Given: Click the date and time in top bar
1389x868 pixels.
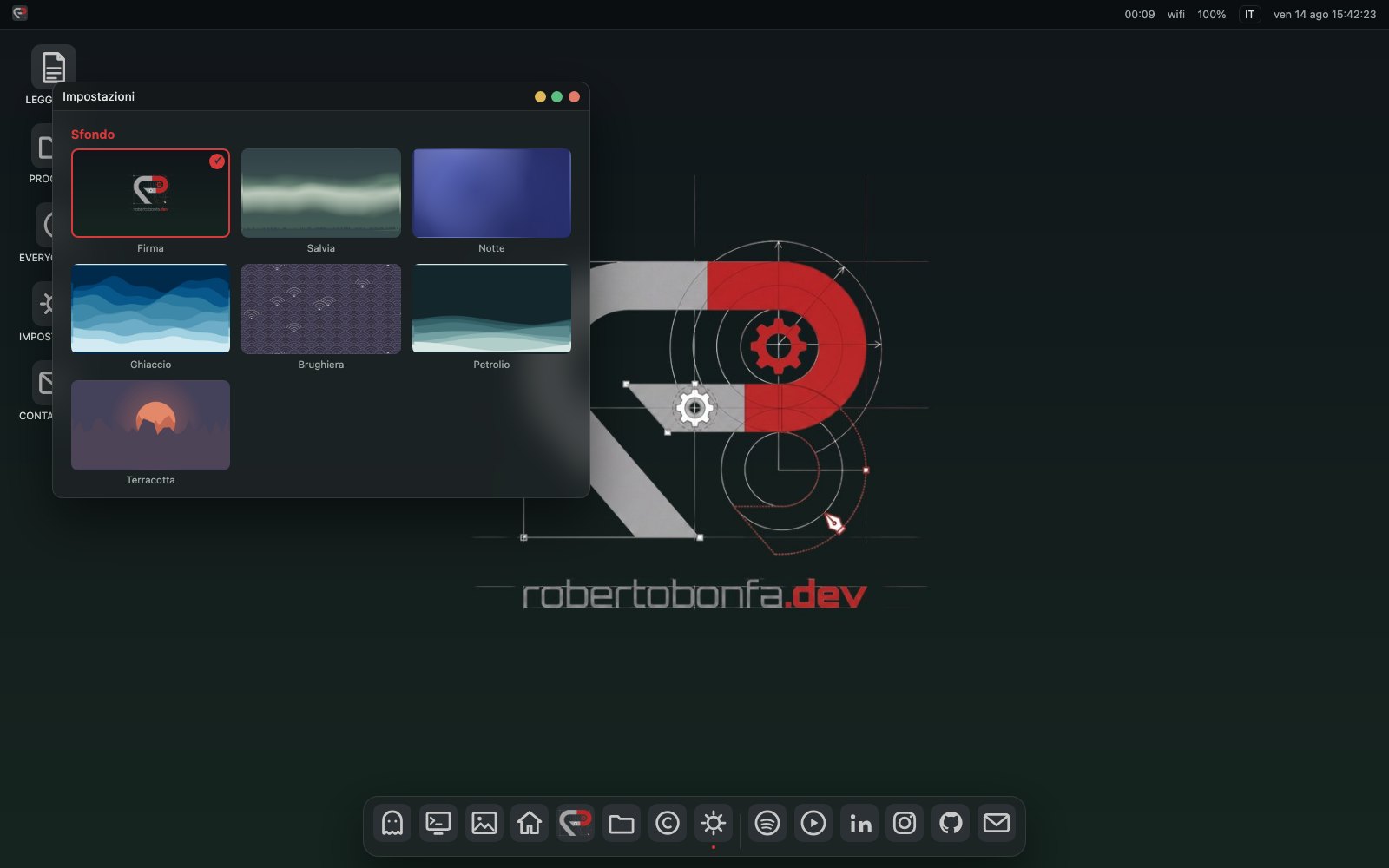Looking at the screenshot, I should pyautogui.click(x=1325, y=14).
